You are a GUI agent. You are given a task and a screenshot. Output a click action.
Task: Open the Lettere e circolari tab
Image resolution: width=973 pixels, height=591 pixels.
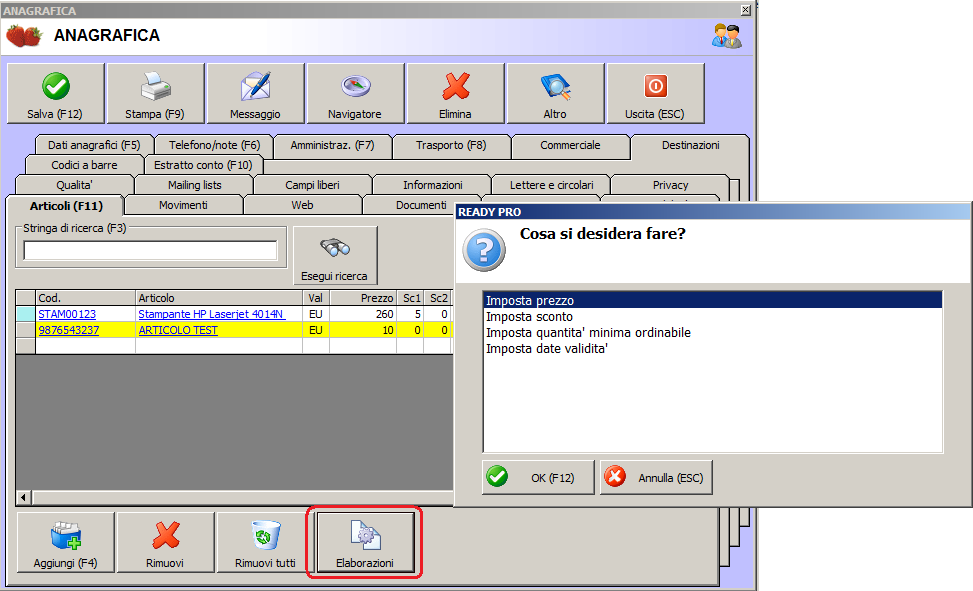(x=552, y=185)
